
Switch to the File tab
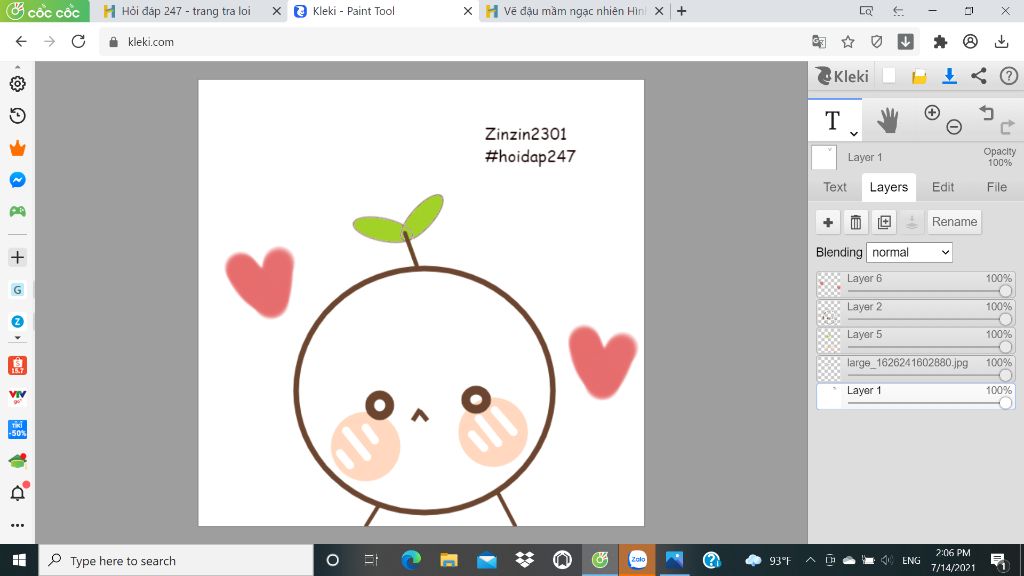(x=997, y=187)
